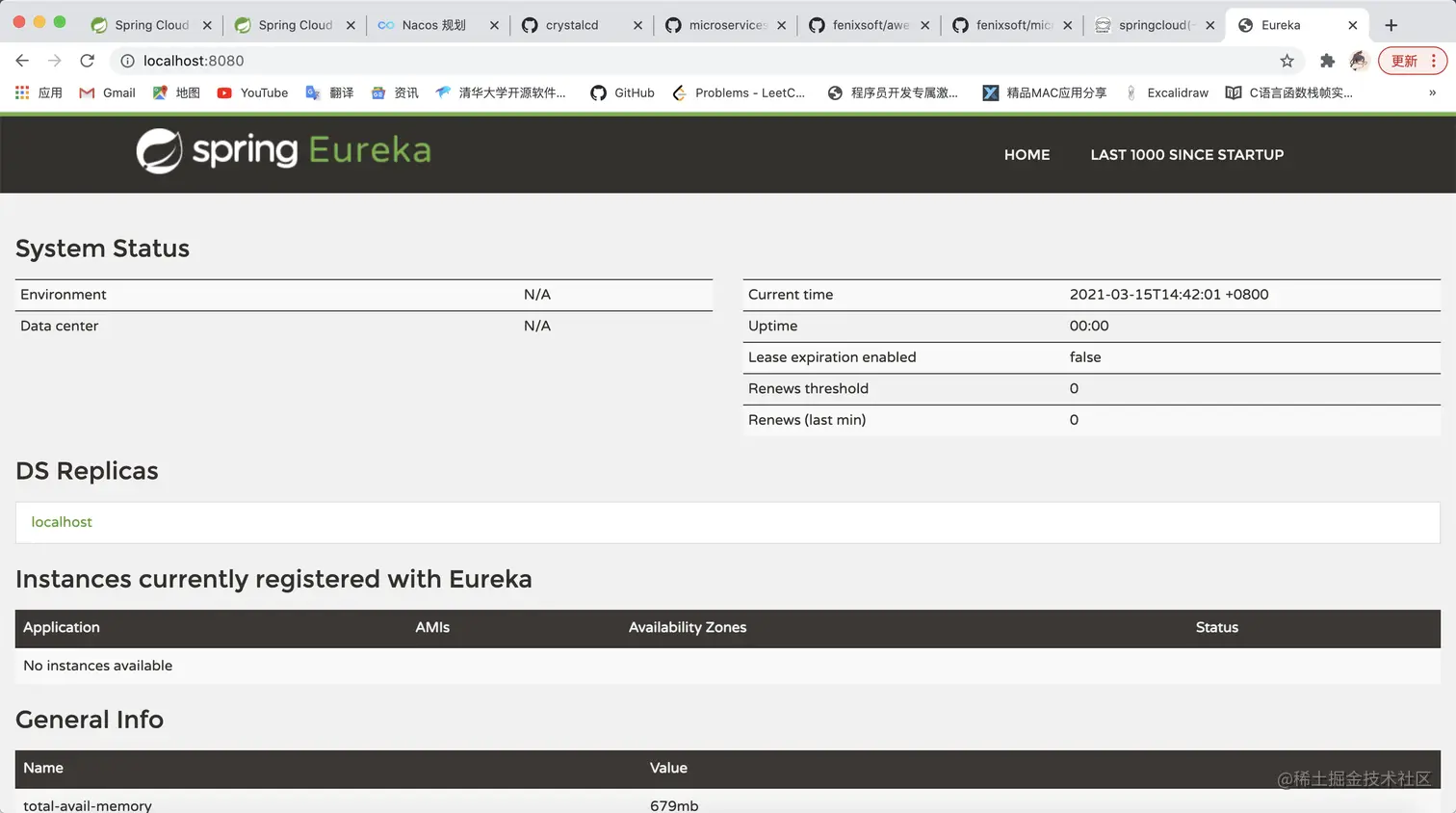Close the microservices tab

click(x=781, y=25)
